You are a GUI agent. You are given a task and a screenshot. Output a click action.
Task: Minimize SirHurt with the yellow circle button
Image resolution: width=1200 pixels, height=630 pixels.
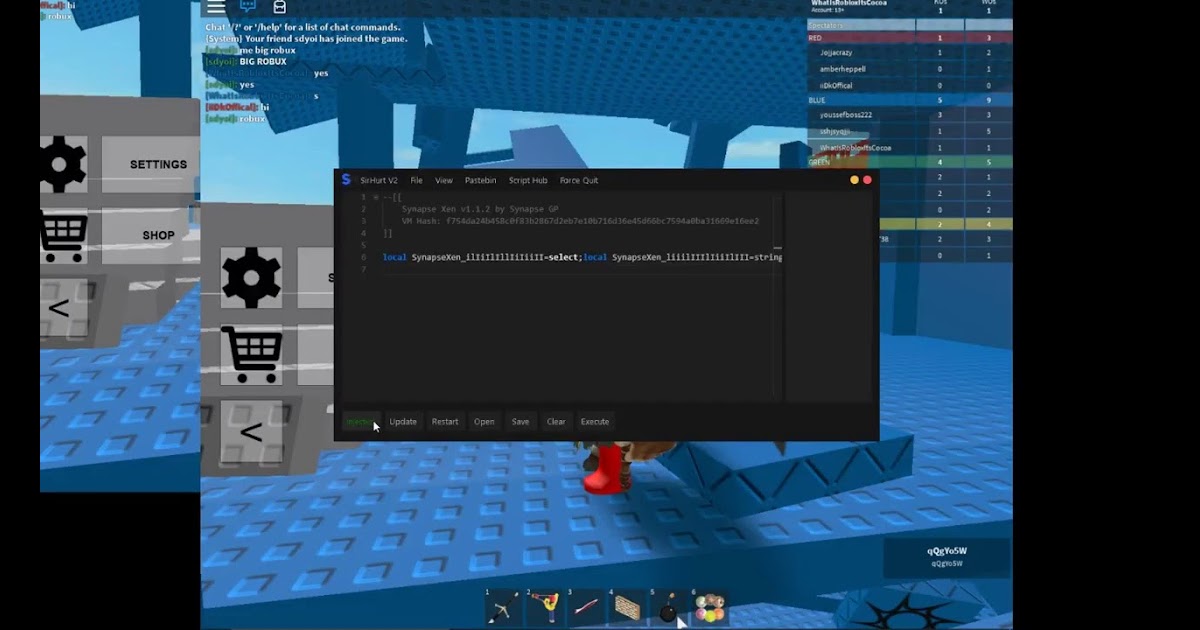[x=855, y=180]
